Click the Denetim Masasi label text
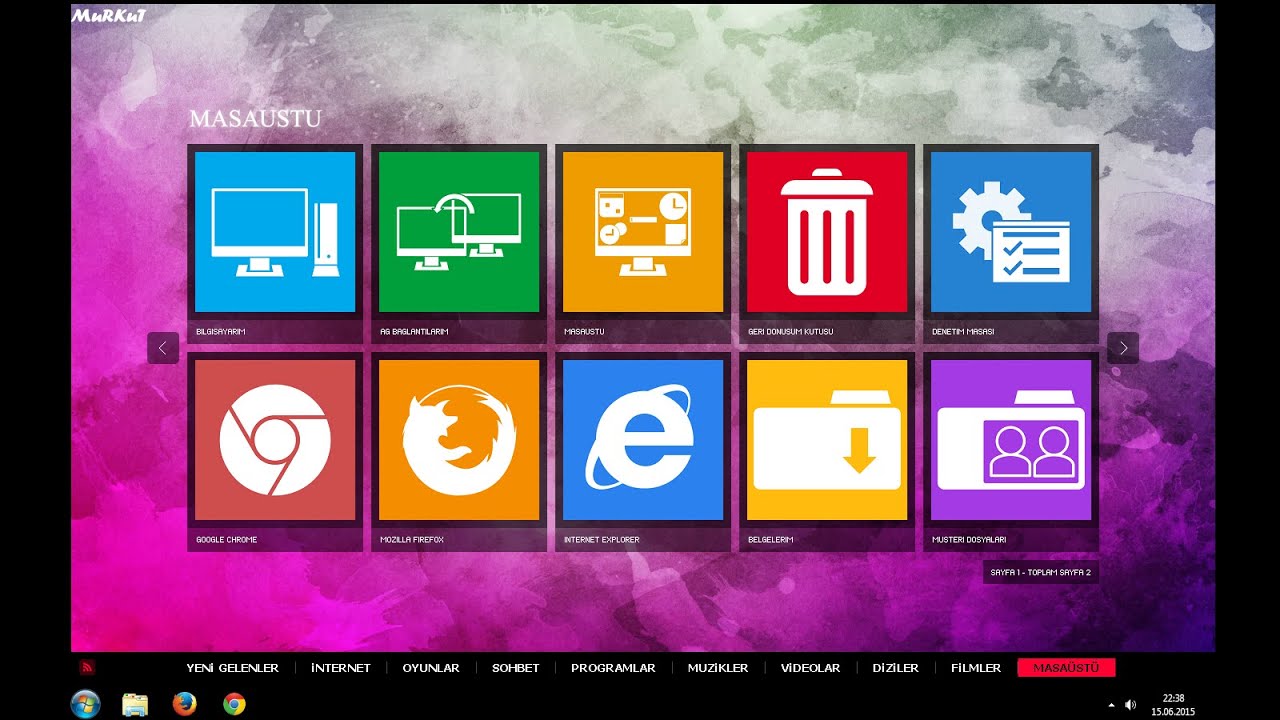1280x720 pixels. [x=963, y=331]
